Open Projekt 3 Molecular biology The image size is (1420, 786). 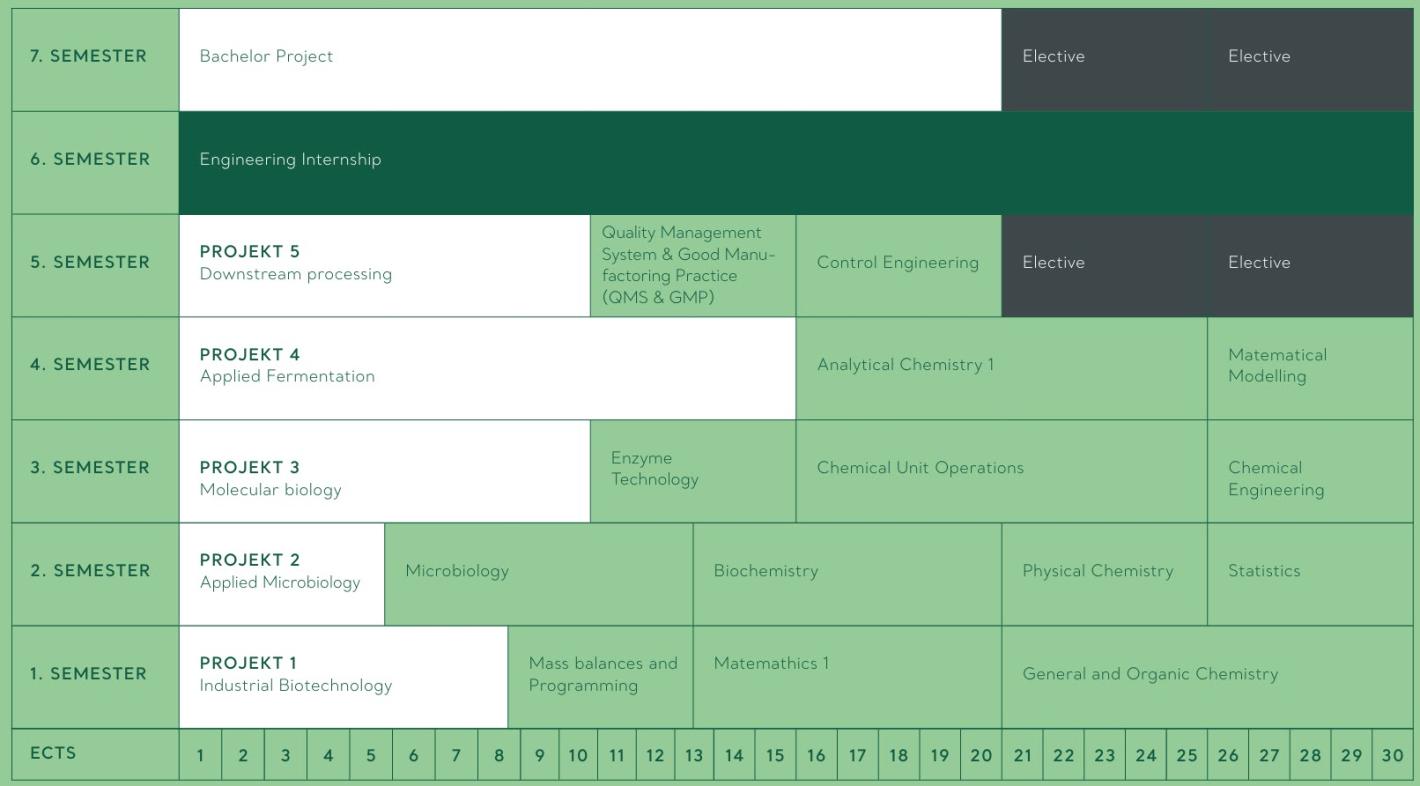[385, 471]
